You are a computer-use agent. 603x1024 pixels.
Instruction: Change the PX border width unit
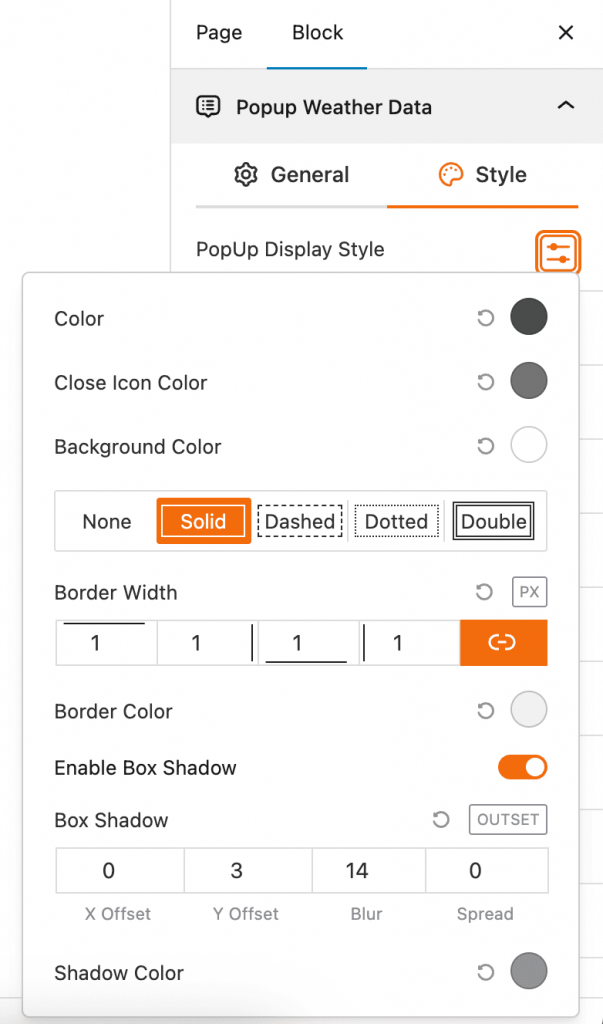(x=529, y=592)
